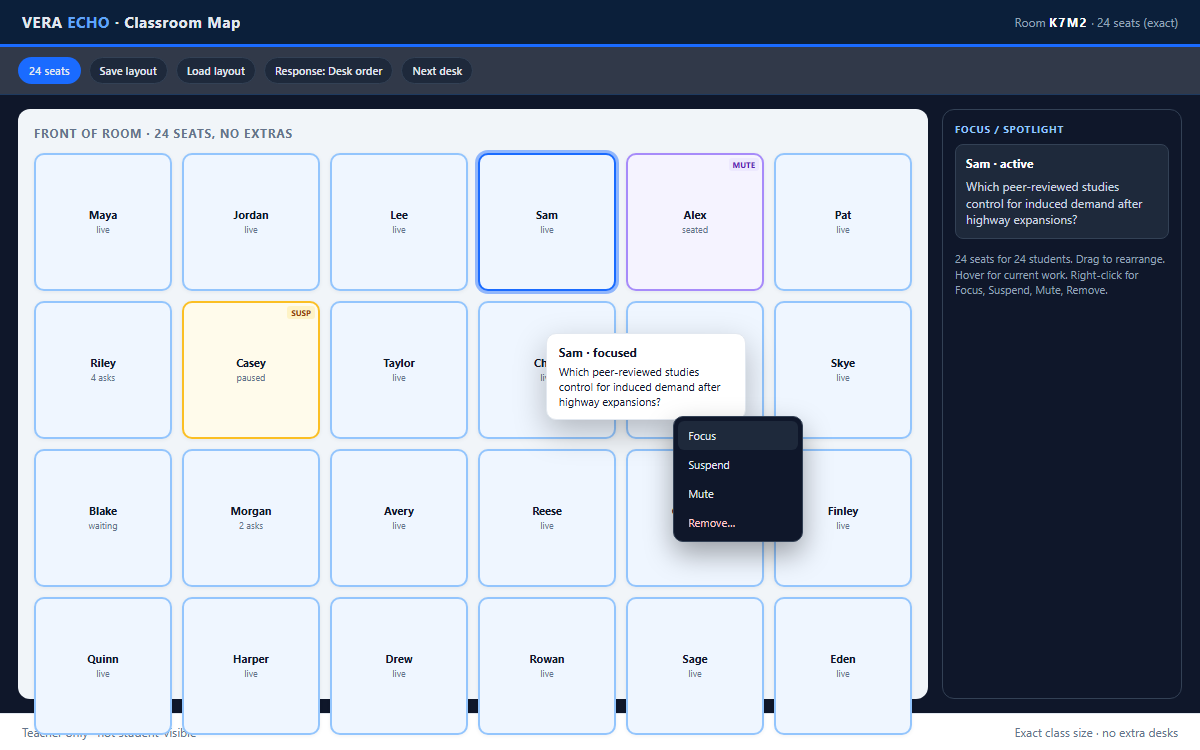Click the "Sam · focused" tooltip heading
This screenshot has height=750, width=1200.
[x=598, y=353]
